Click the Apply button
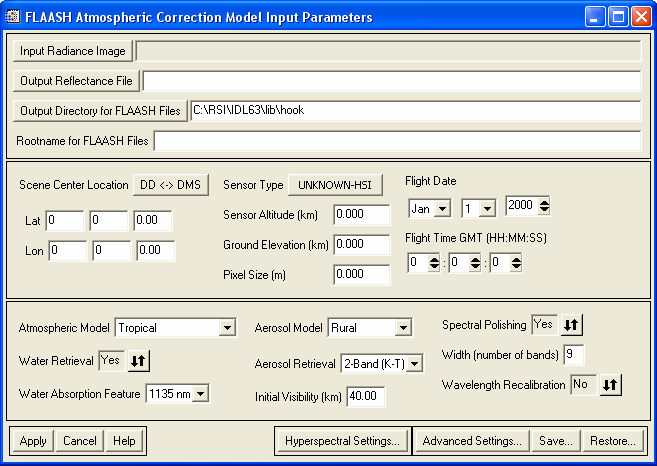657x466 pixels. (x=33, y=441)
